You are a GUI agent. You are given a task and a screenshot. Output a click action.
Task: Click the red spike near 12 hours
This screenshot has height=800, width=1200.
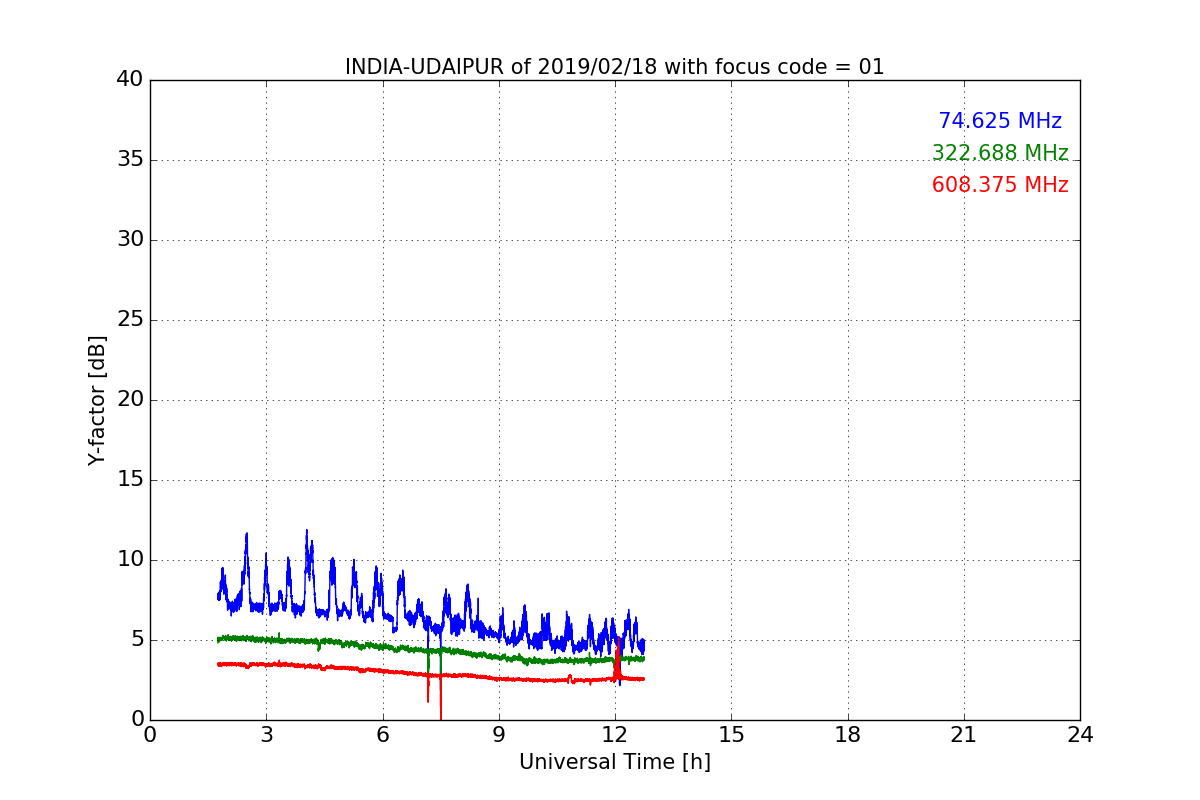(x=617, y=660)
